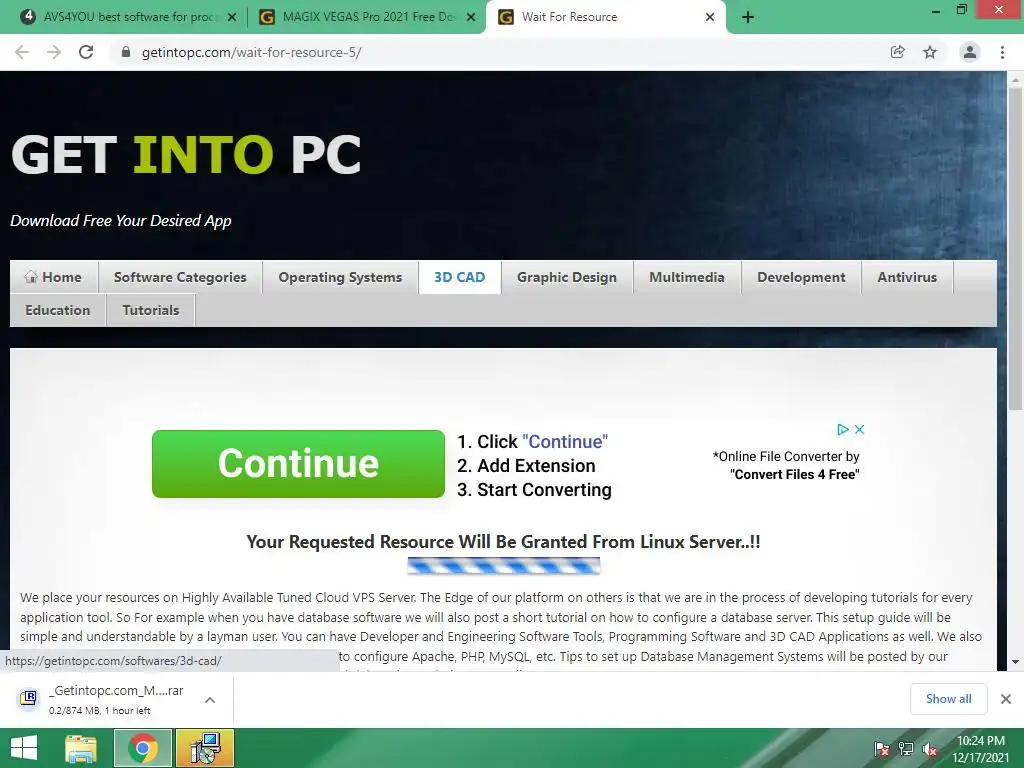Open the Software Categories menu
1024x768 pixels.
click(180, 277)
